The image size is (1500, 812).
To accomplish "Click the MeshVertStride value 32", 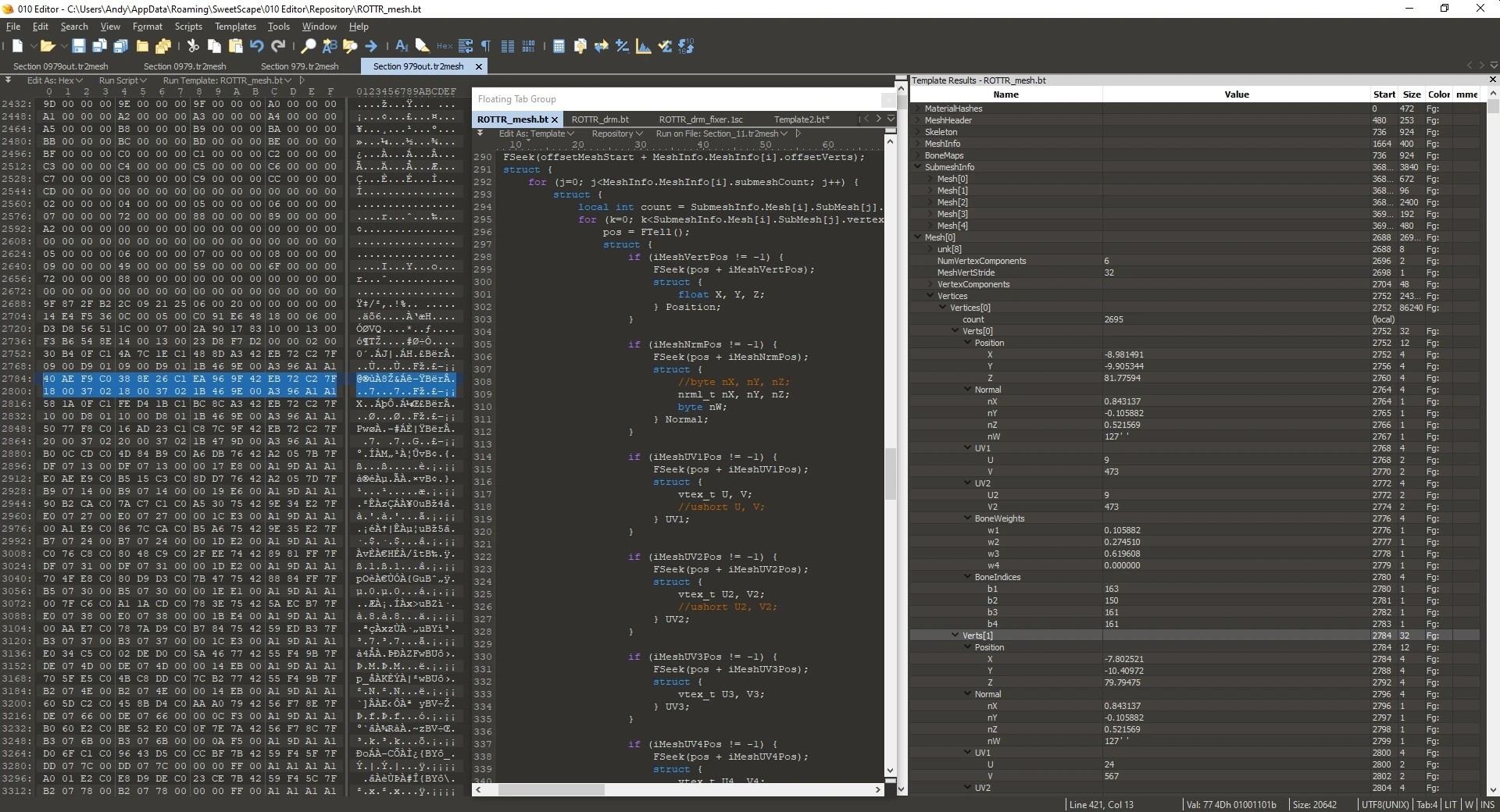I will 1109,272.
